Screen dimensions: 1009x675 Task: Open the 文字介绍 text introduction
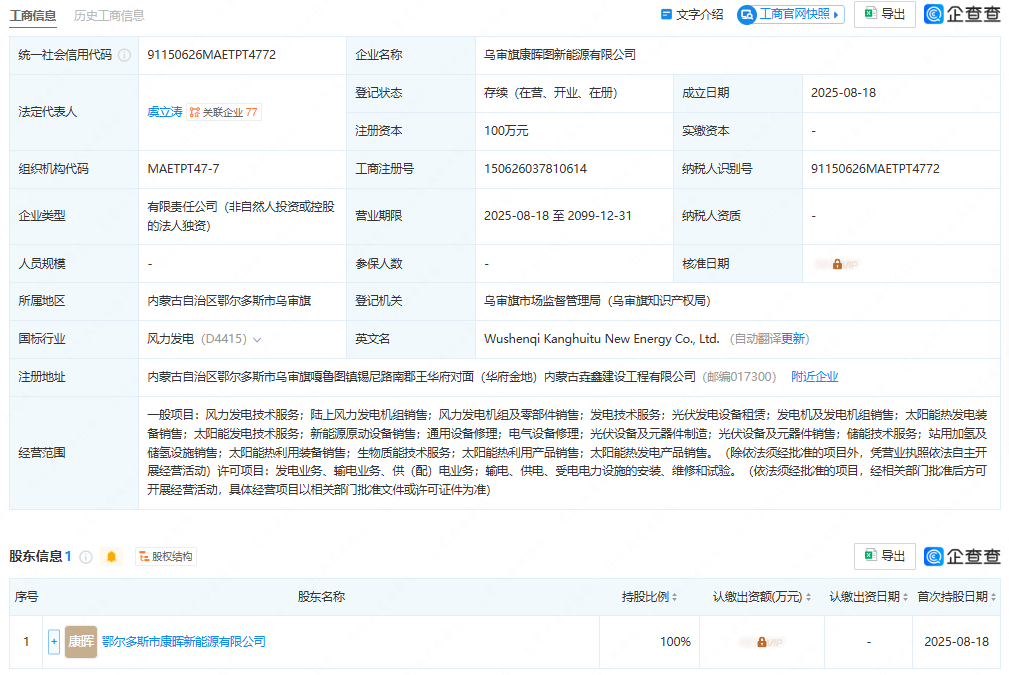coord(692,14)
